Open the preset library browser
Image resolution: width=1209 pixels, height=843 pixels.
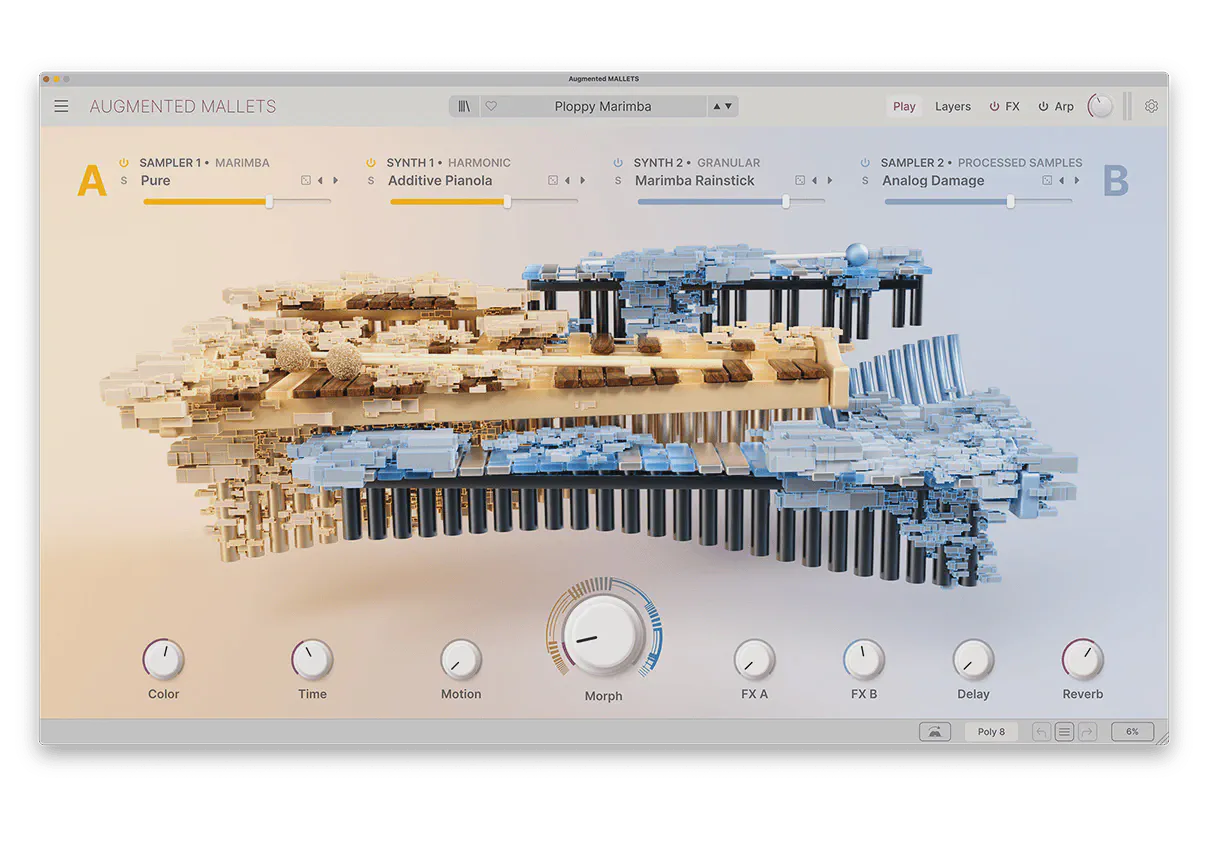click(x=464, y=106)
